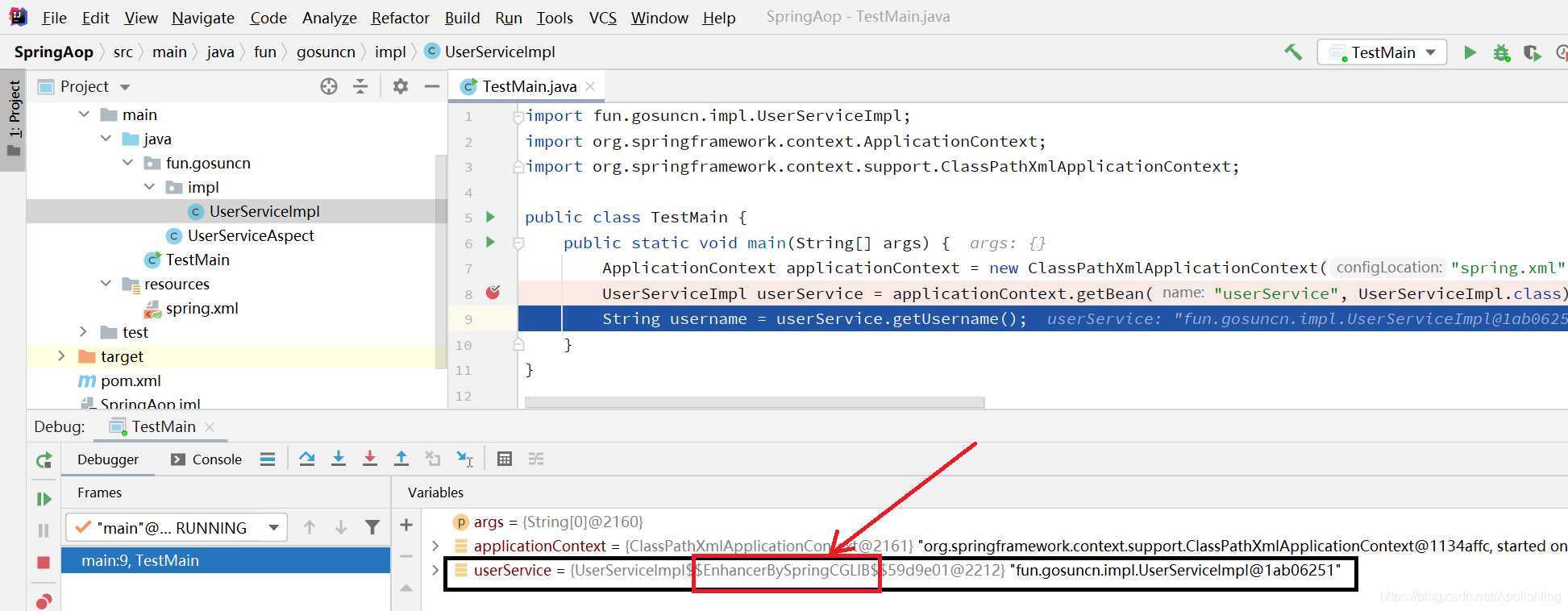The height and width of the screenshot is (611, 1568).
Task: Click Trace Current Stream Chain icon
Action: click(536, 459)
